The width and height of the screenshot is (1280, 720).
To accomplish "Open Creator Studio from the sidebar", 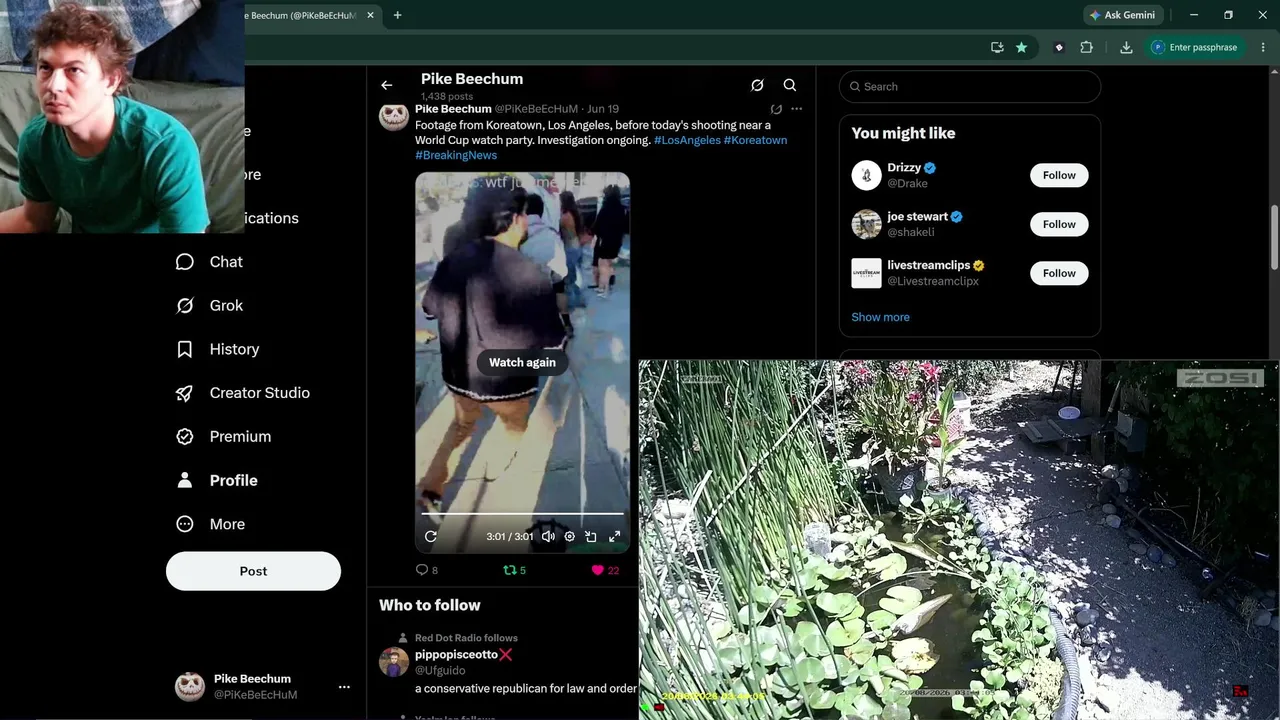I will [243, 393].
